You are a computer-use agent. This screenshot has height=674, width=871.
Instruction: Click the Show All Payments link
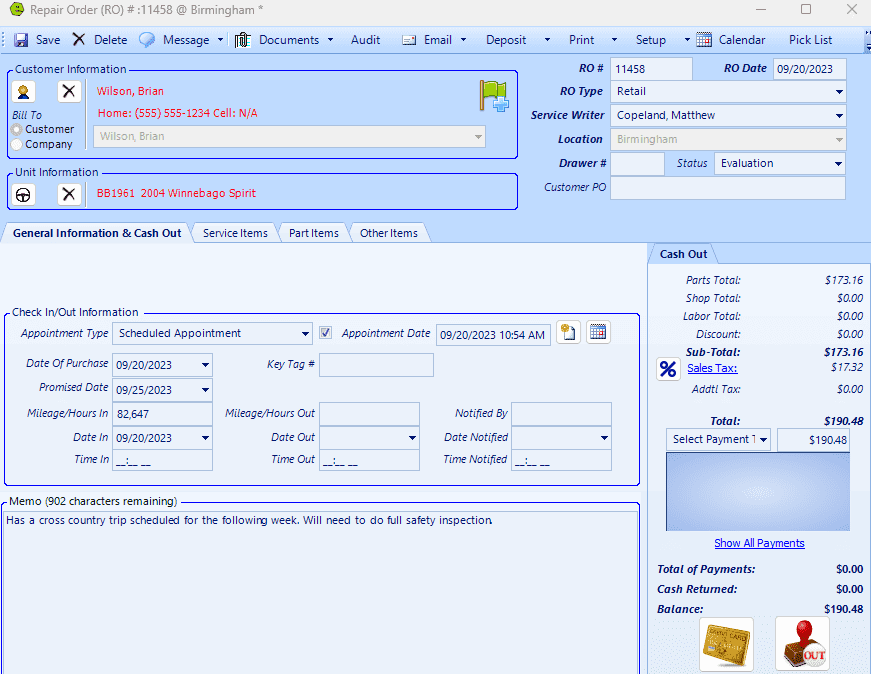759,543
